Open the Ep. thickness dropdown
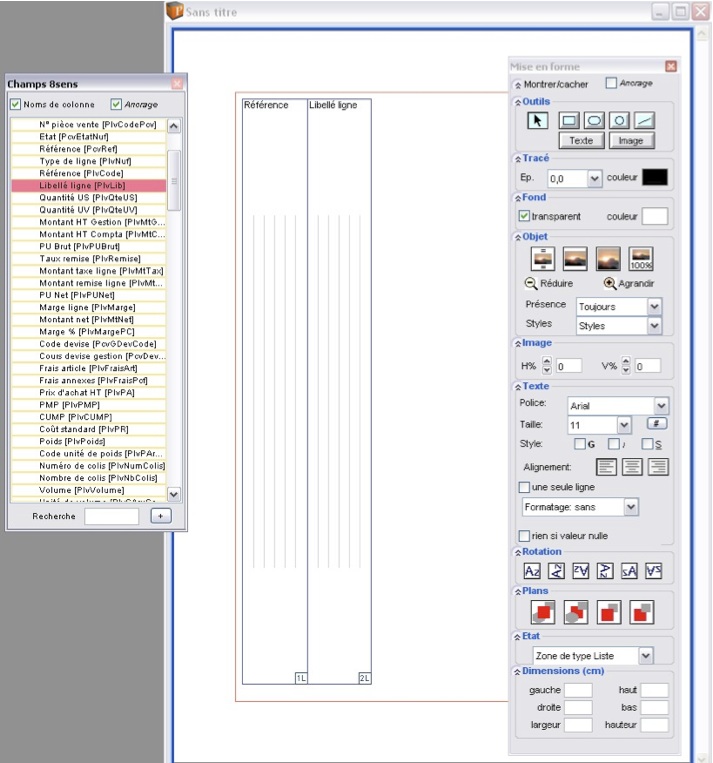The width and height of the screenshot is (713, 763). tap(594, 179)
